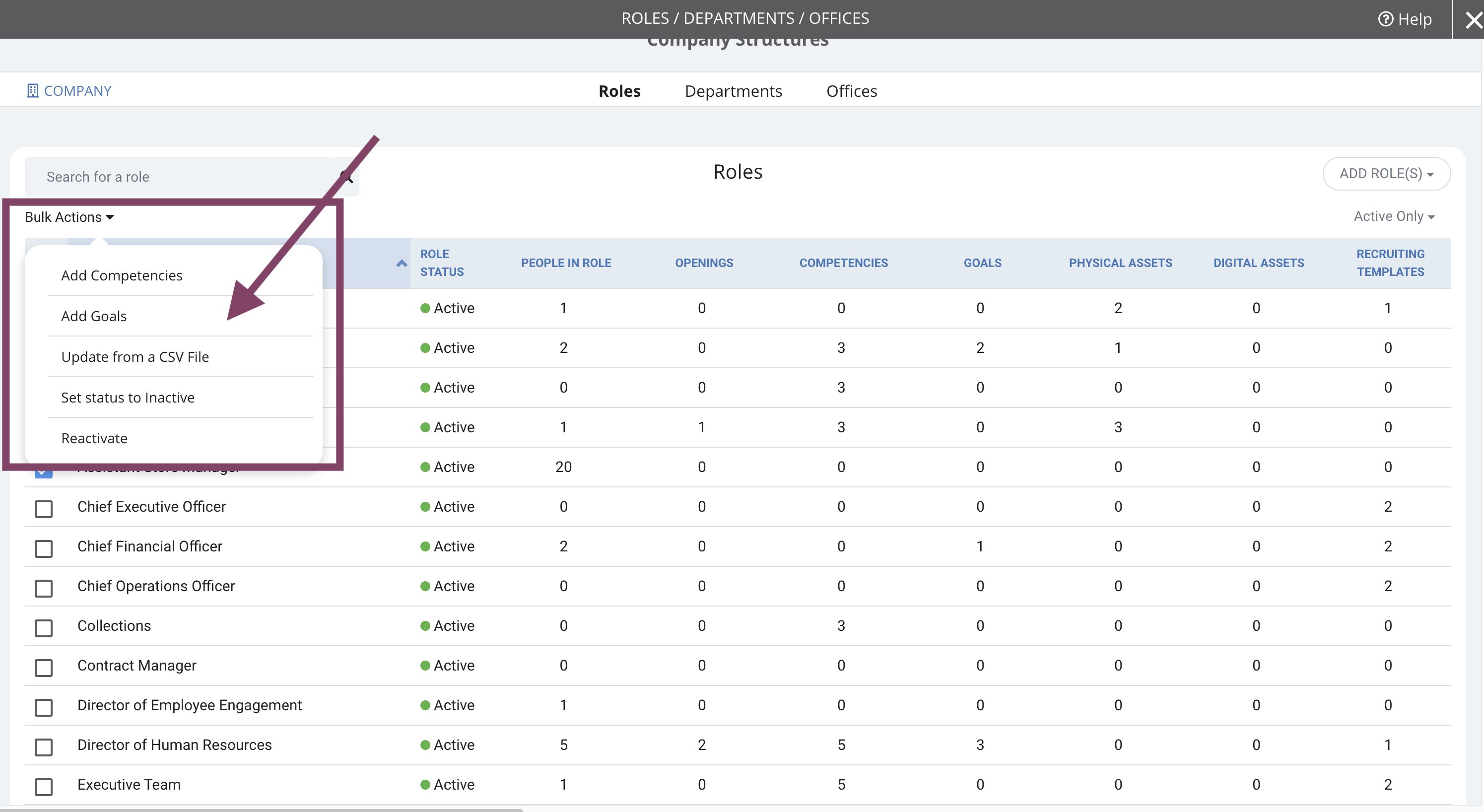Image resolution: width=1484 pixels, height=812 pixels.
Task: Click Chief Financial Officer goals value 1
Action: tap(980, 546)
